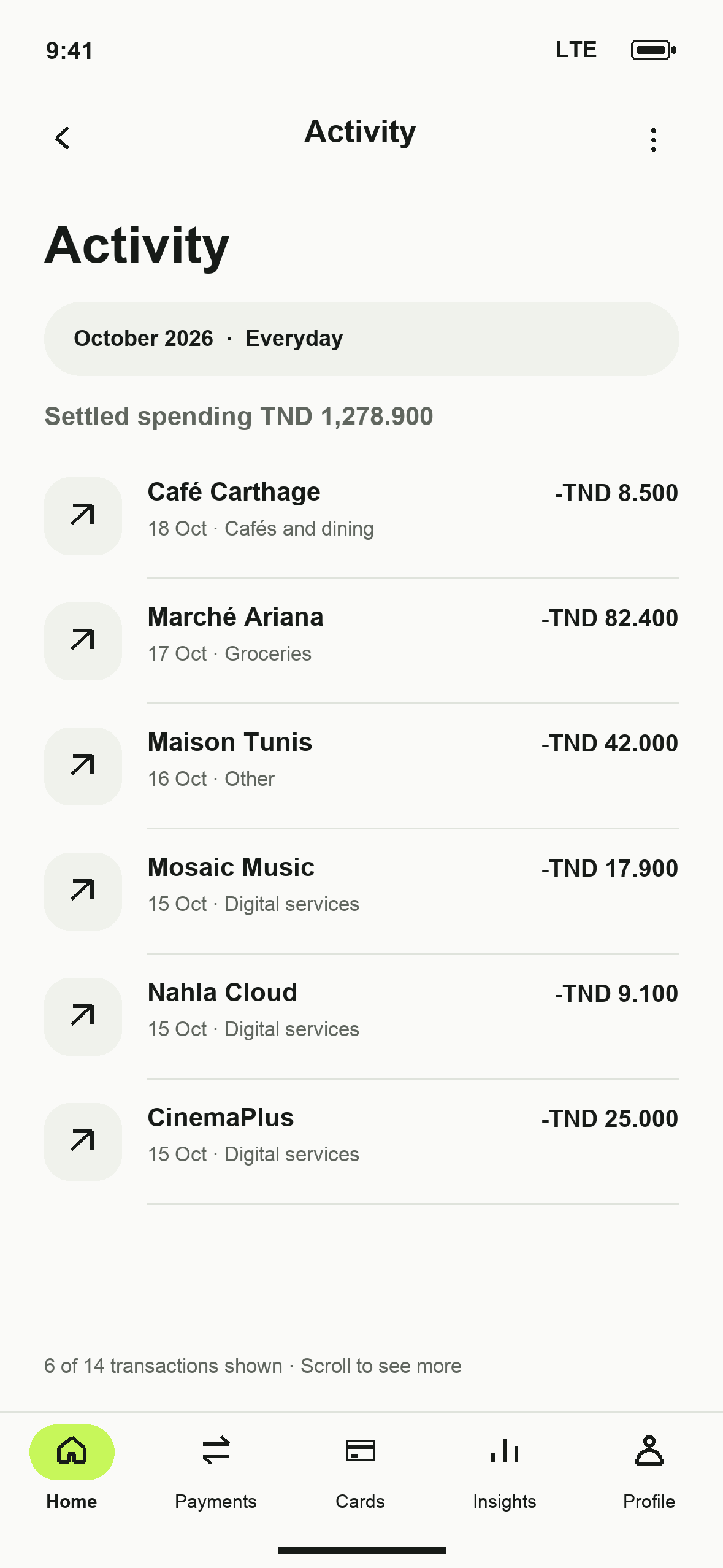Tap the Café Carthage outgoing arrow icon
The width and height of the screenshot is (723, 1568).
click(x=83, y=516)
